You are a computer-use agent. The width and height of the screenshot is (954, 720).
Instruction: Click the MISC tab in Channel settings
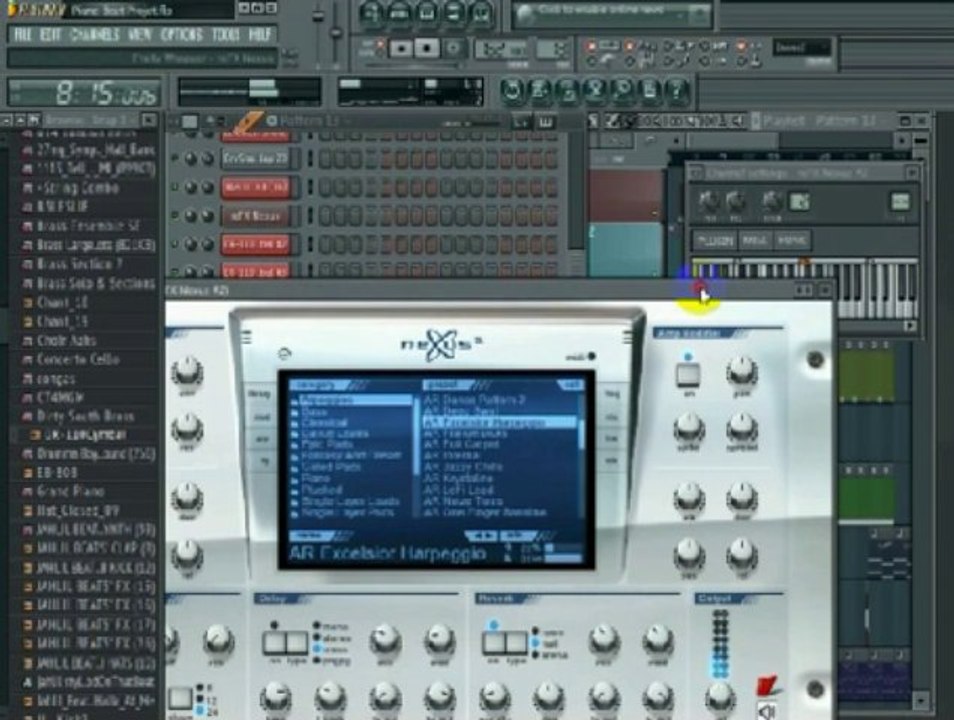pos(754,240)
